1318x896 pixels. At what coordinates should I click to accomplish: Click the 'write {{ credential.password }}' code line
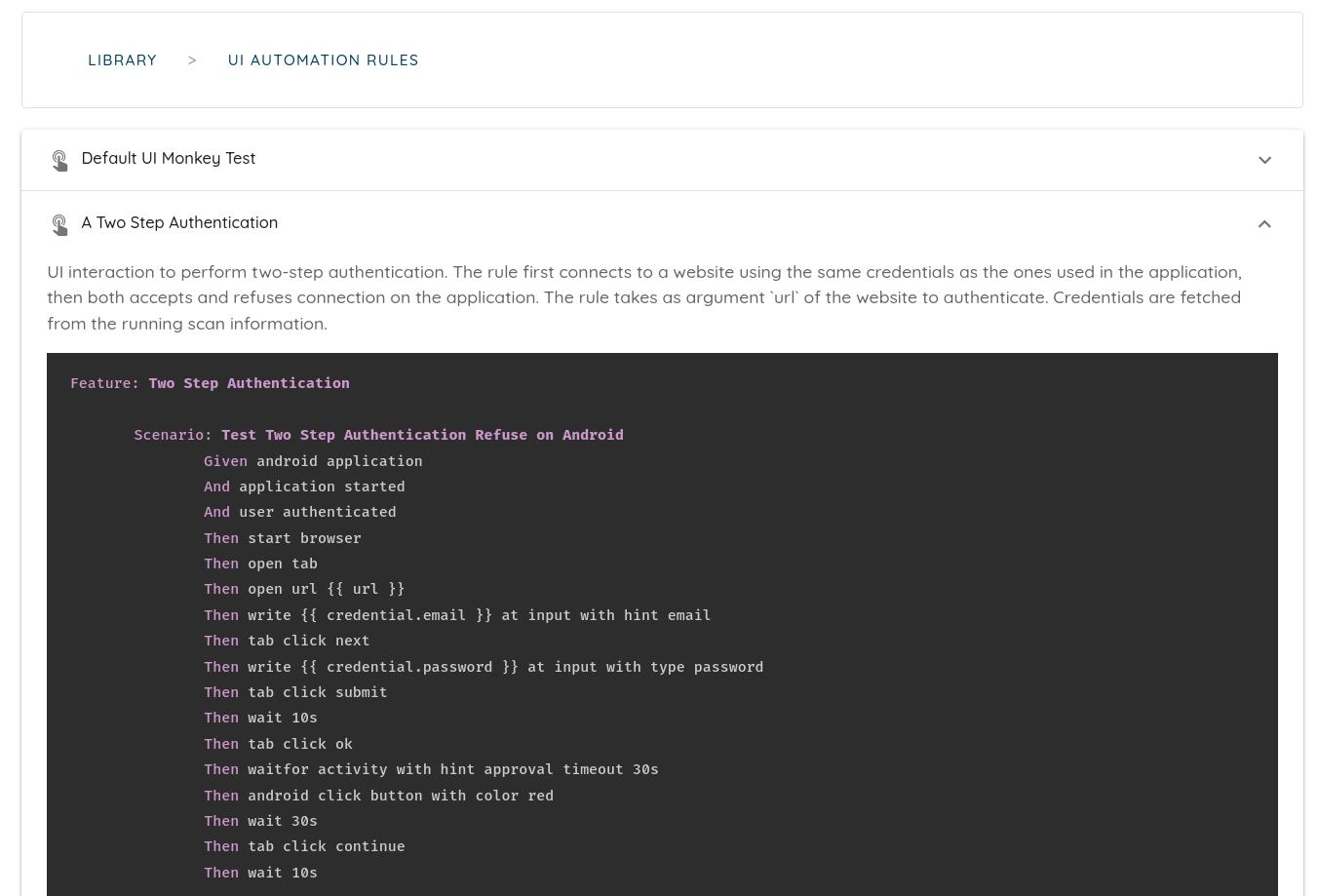(484, 667)
